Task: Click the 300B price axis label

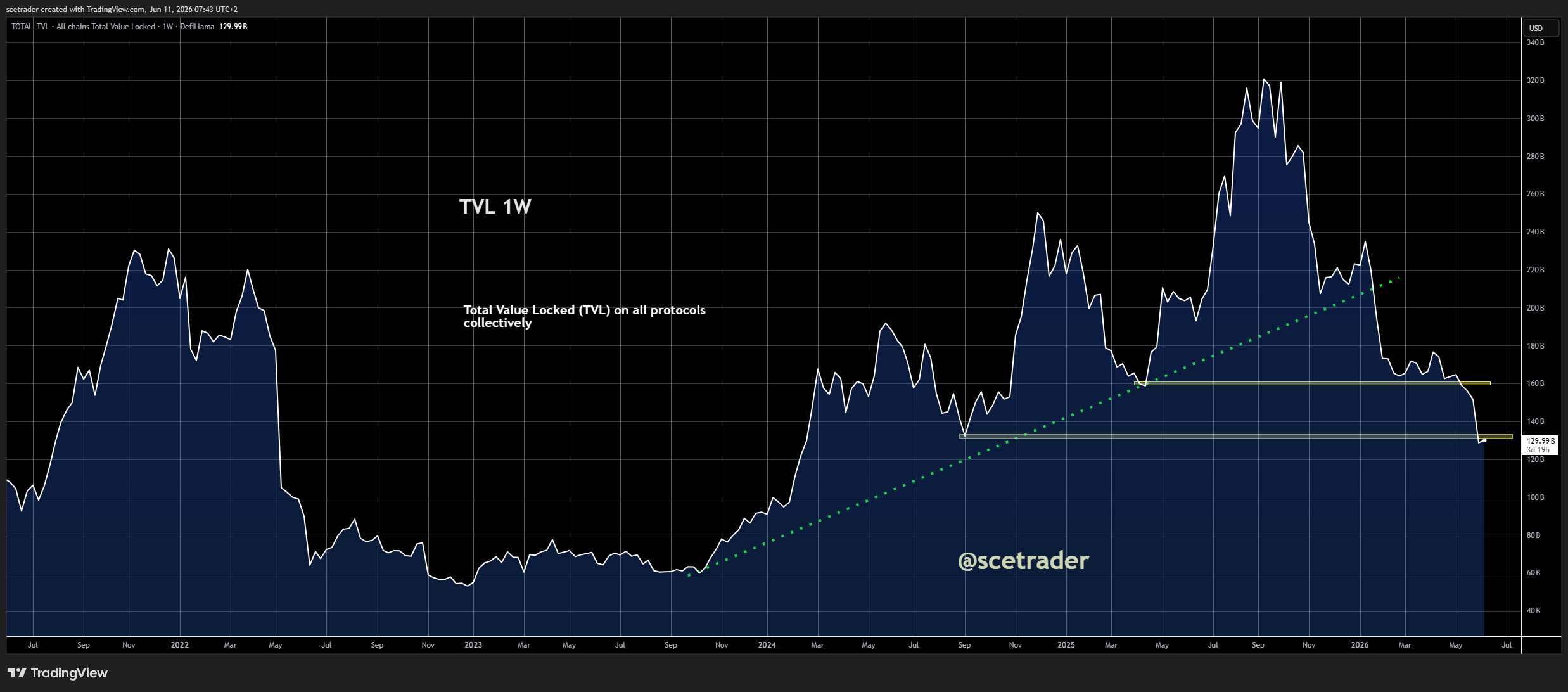Action: point(1535,119)
